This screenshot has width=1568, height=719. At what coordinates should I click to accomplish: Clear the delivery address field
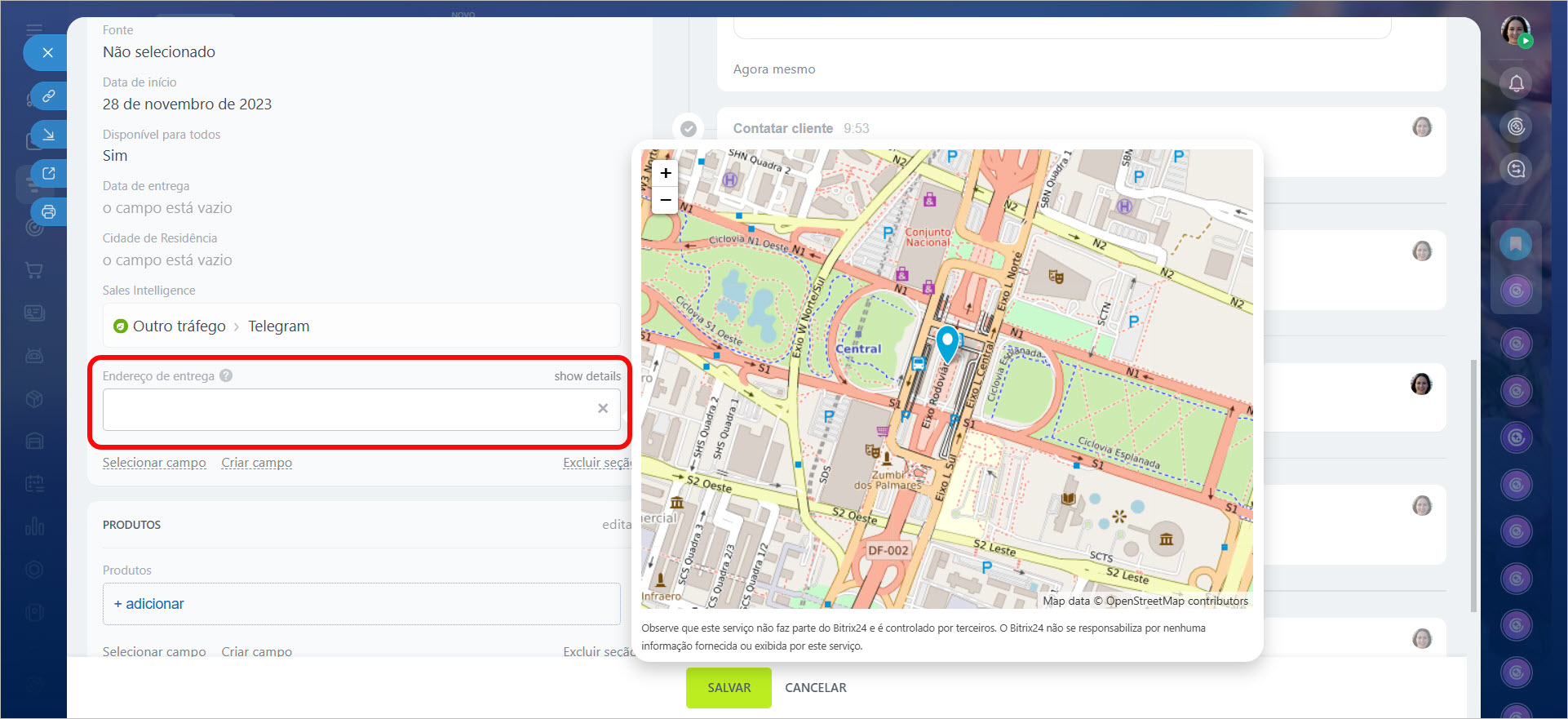click(602, 408)
